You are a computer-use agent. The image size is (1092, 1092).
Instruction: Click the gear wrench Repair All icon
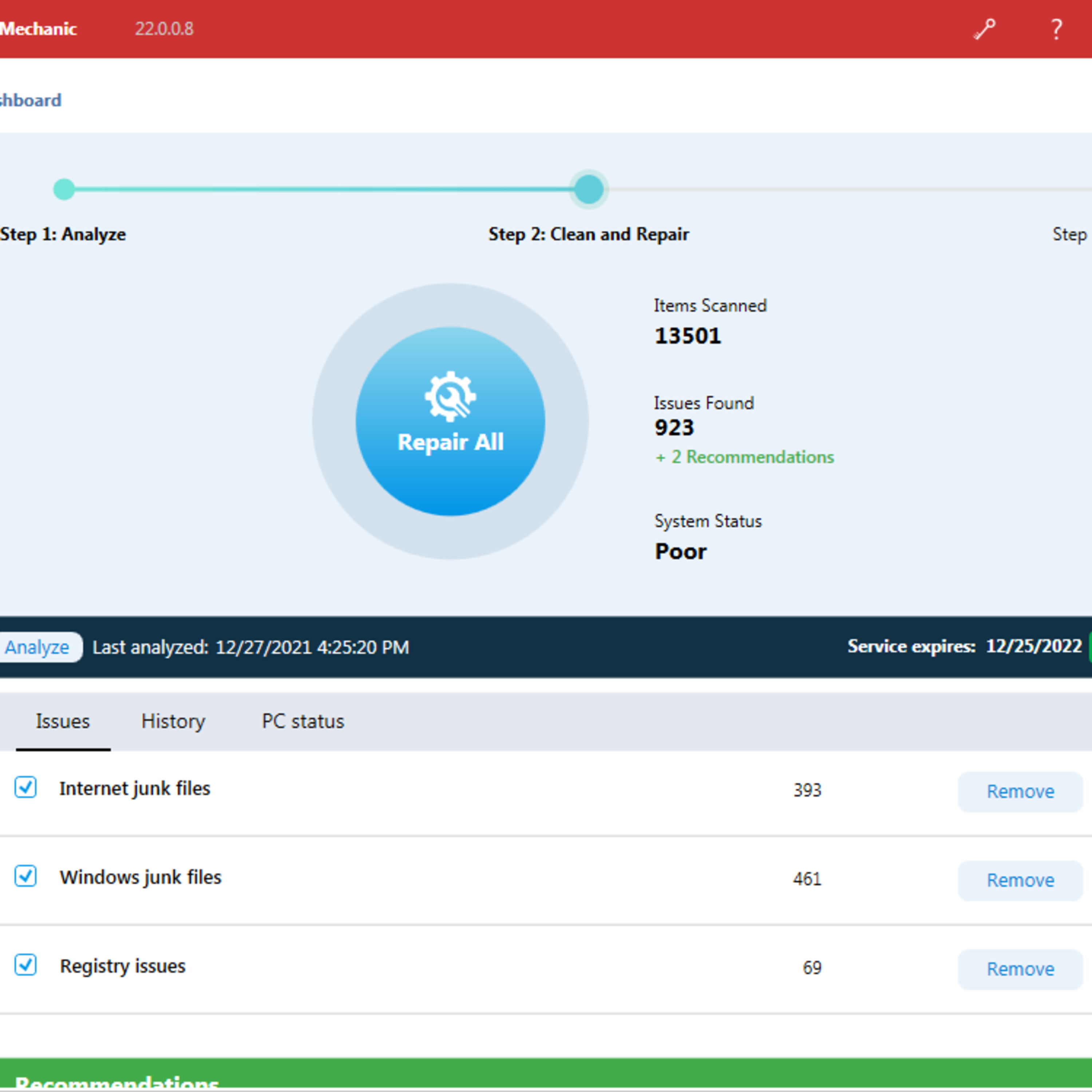(x=451, y=396)
